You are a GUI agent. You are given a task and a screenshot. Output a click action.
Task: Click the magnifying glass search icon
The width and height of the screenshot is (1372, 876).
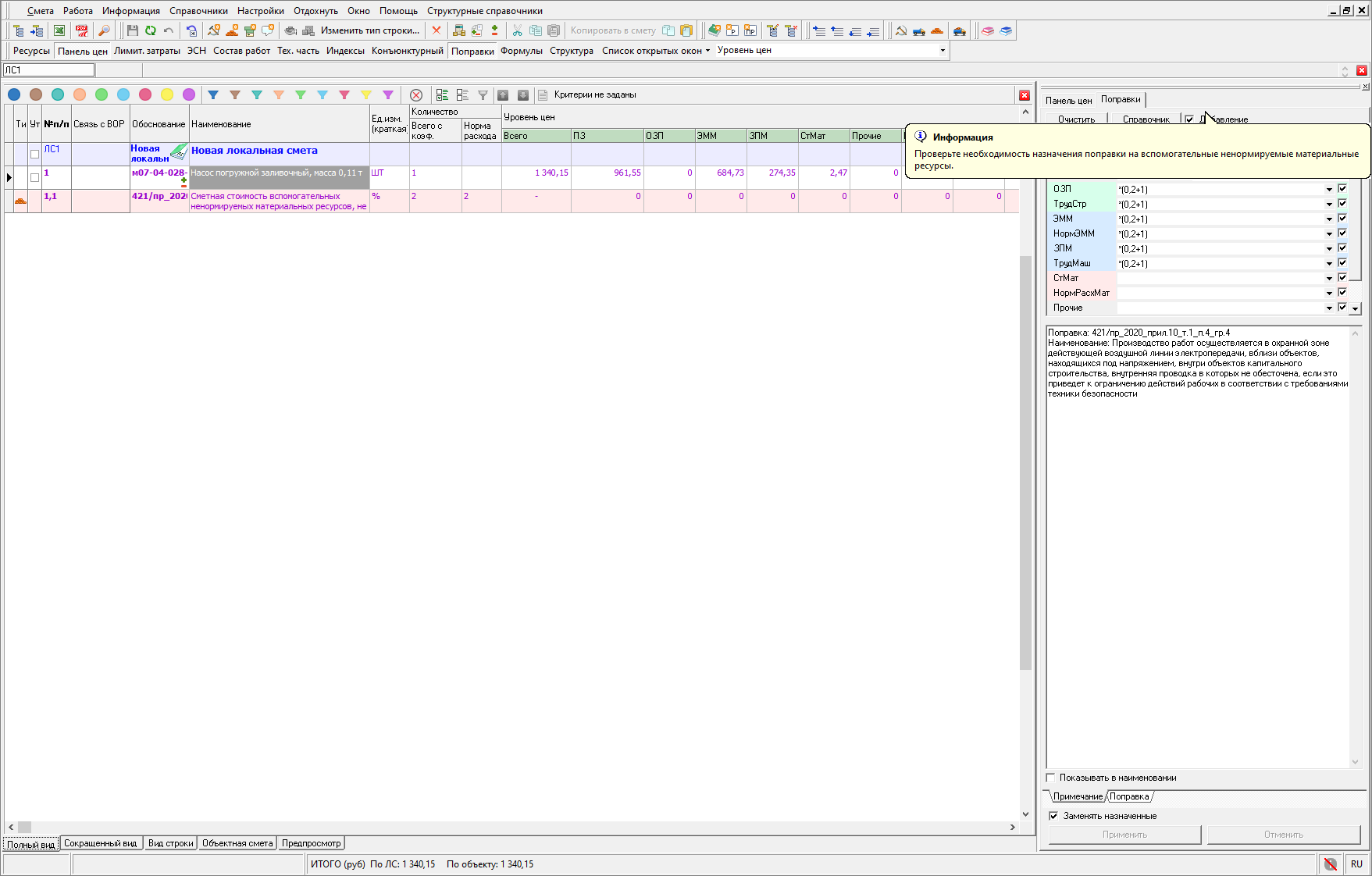pyautogui.click(x=104, y=30)
